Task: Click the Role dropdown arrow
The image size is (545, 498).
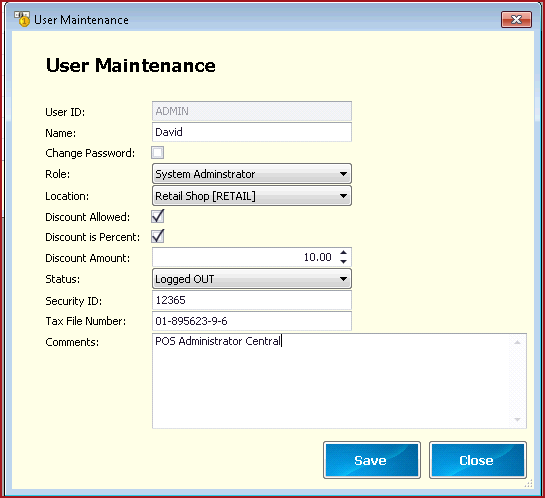Action: (343, 174)
